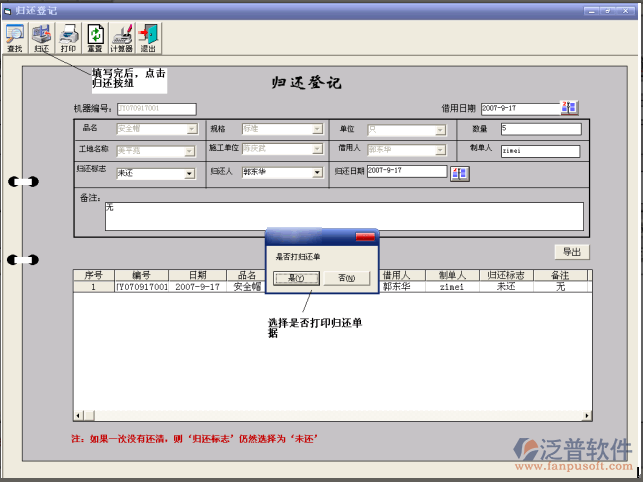
Task: Click the 数量 quantity input field
Action: point(540,129)
